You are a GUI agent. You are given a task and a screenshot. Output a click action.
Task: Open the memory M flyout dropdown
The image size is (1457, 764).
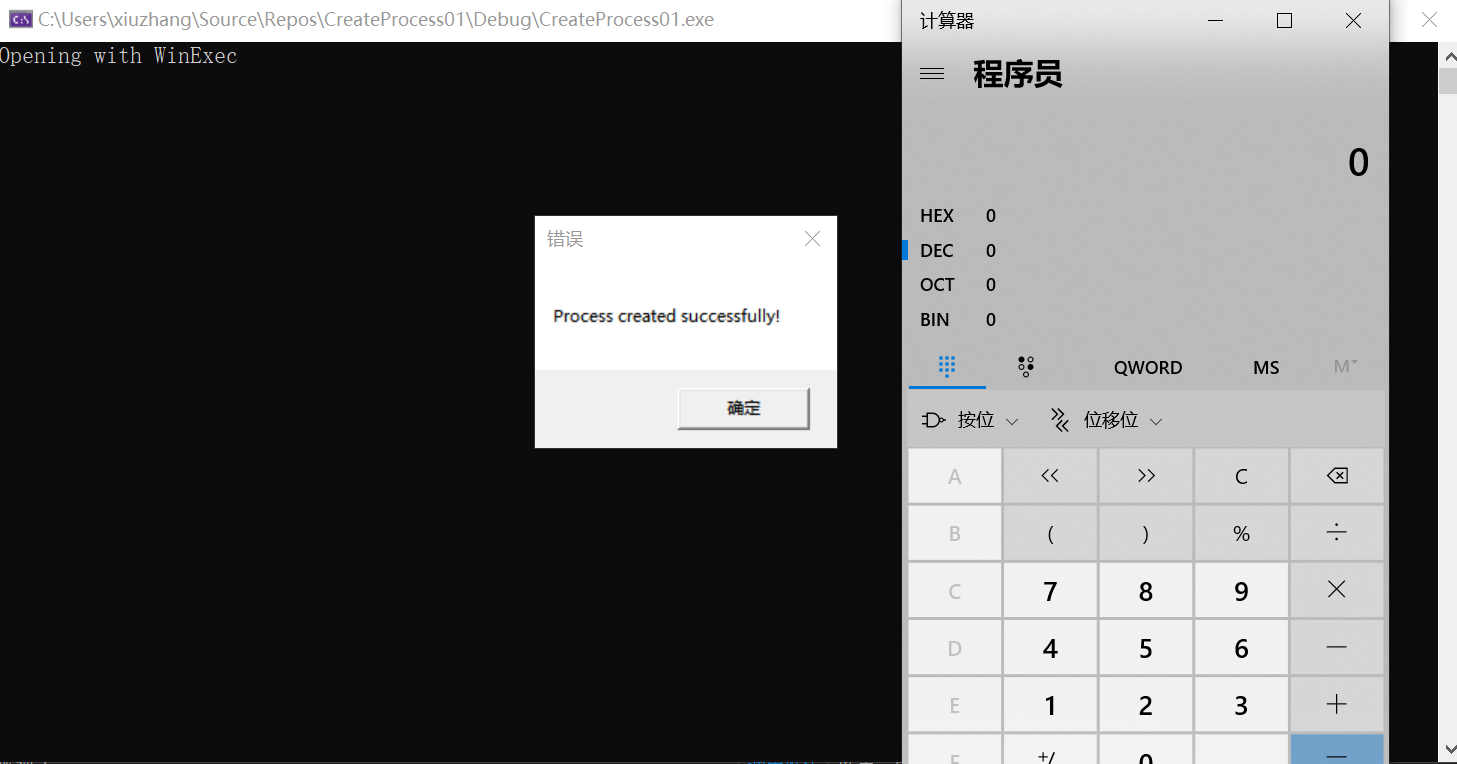[x=1344, y=367]
